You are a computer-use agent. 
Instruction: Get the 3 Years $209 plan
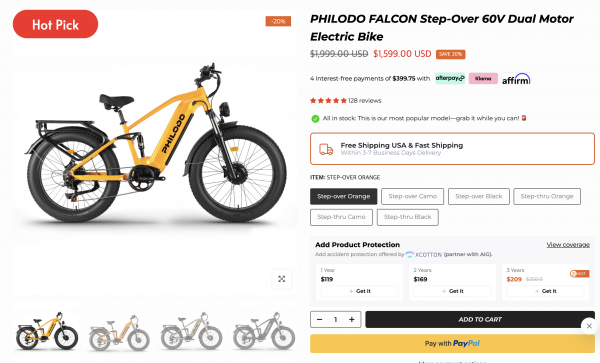545,291
